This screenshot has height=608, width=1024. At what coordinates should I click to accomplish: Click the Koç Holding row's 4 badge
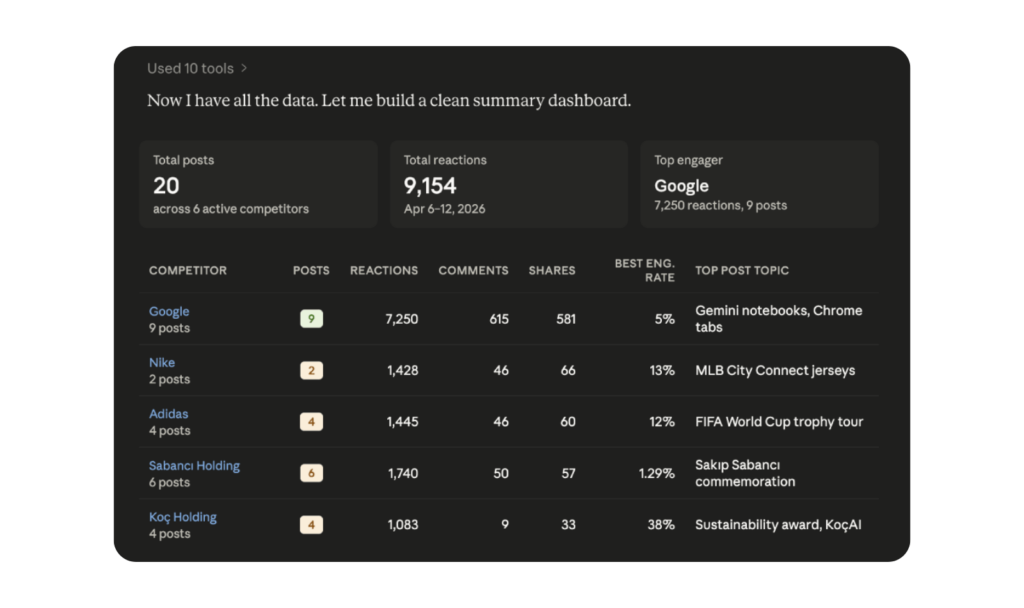pos(312,525)
